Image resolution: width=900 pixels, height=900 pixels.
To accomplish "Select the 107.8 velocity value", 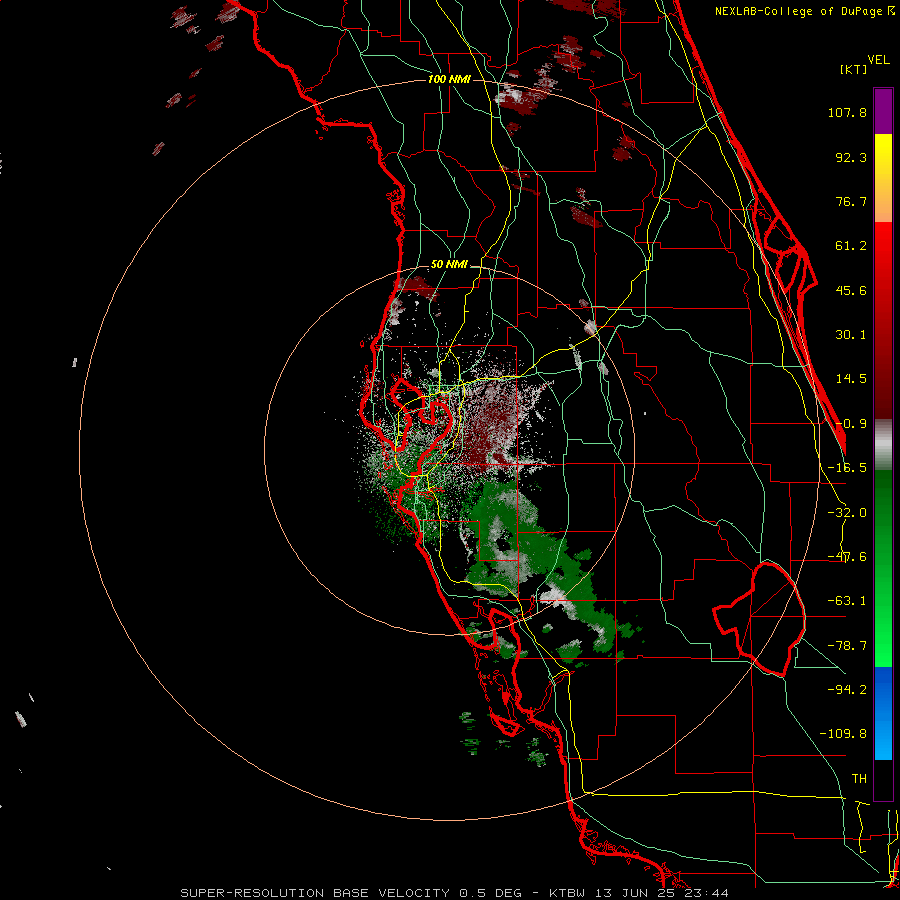I will tap(847, 112).
